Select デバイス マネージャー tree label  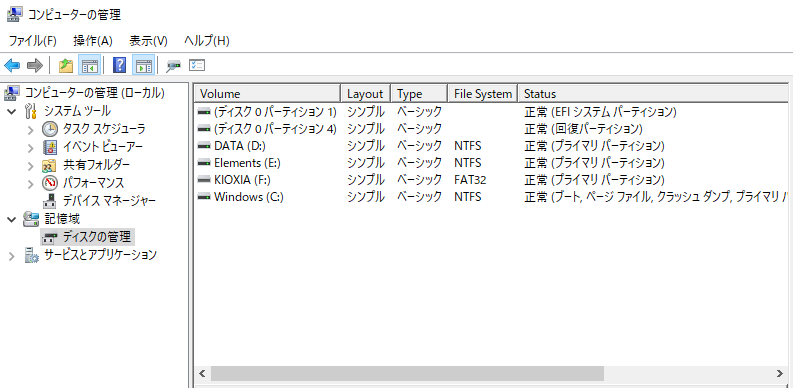click(109, 201)
